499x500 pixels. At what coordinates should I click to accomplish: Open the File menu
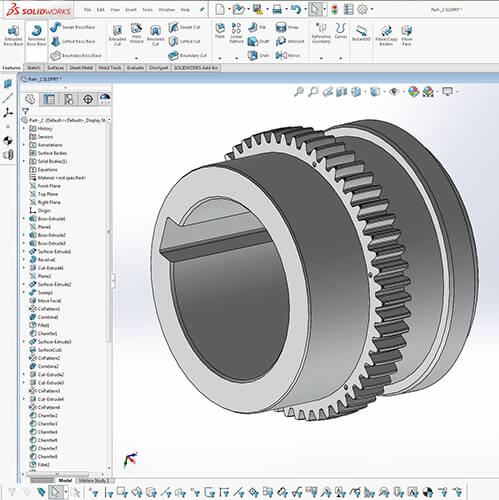click(x=87, y=10)
